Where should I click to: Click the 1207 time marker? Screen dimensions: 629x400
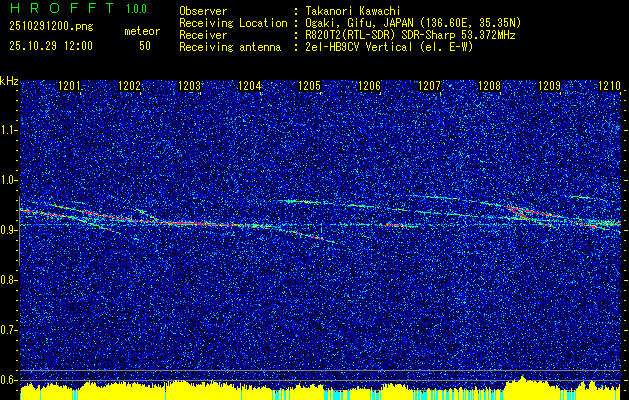(430, 85)
